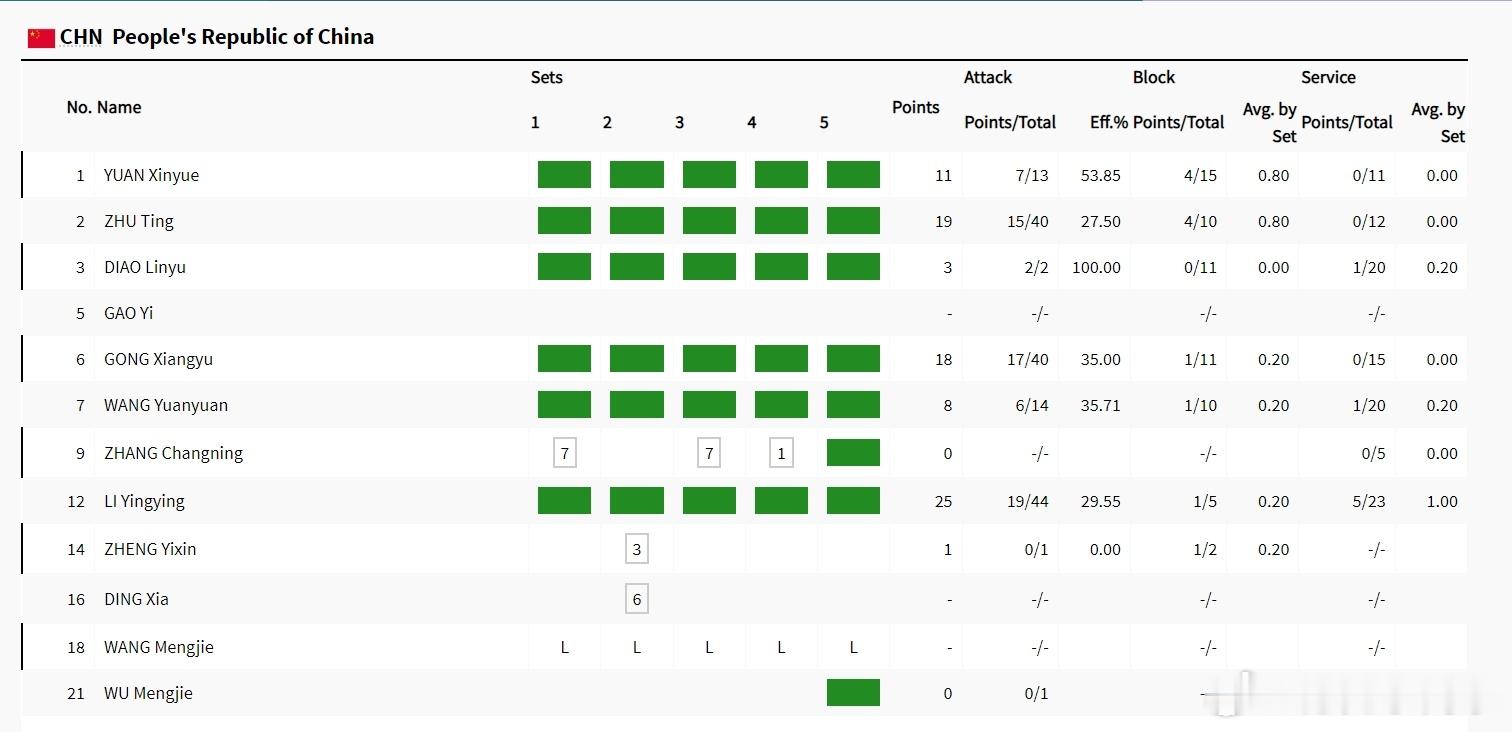The height and width of the screenshot is (732, 1512).
Task: Click WANG Yuanyuan's efficiency 35.71
Action: 1101,405
